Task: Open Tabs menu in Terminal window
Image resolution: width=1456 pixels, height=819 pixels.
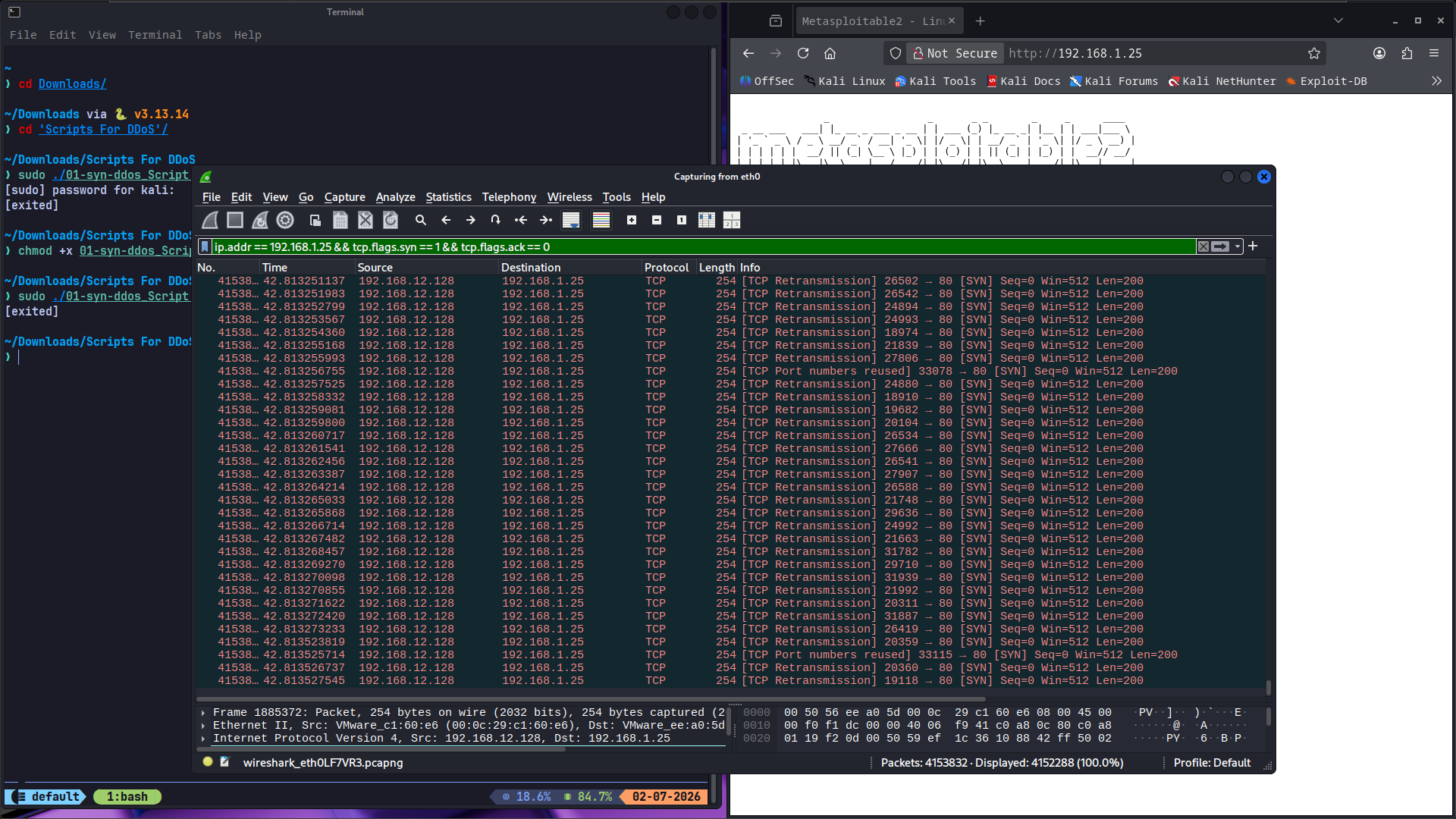Action: pyautogui.click(x=208, y=35)
